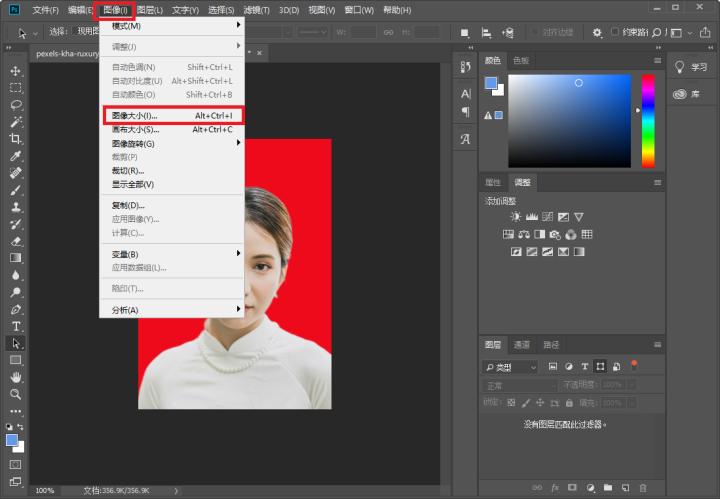Toggle the pixel layer filter
Screen dimensions: 720x499
click(552, 367)
